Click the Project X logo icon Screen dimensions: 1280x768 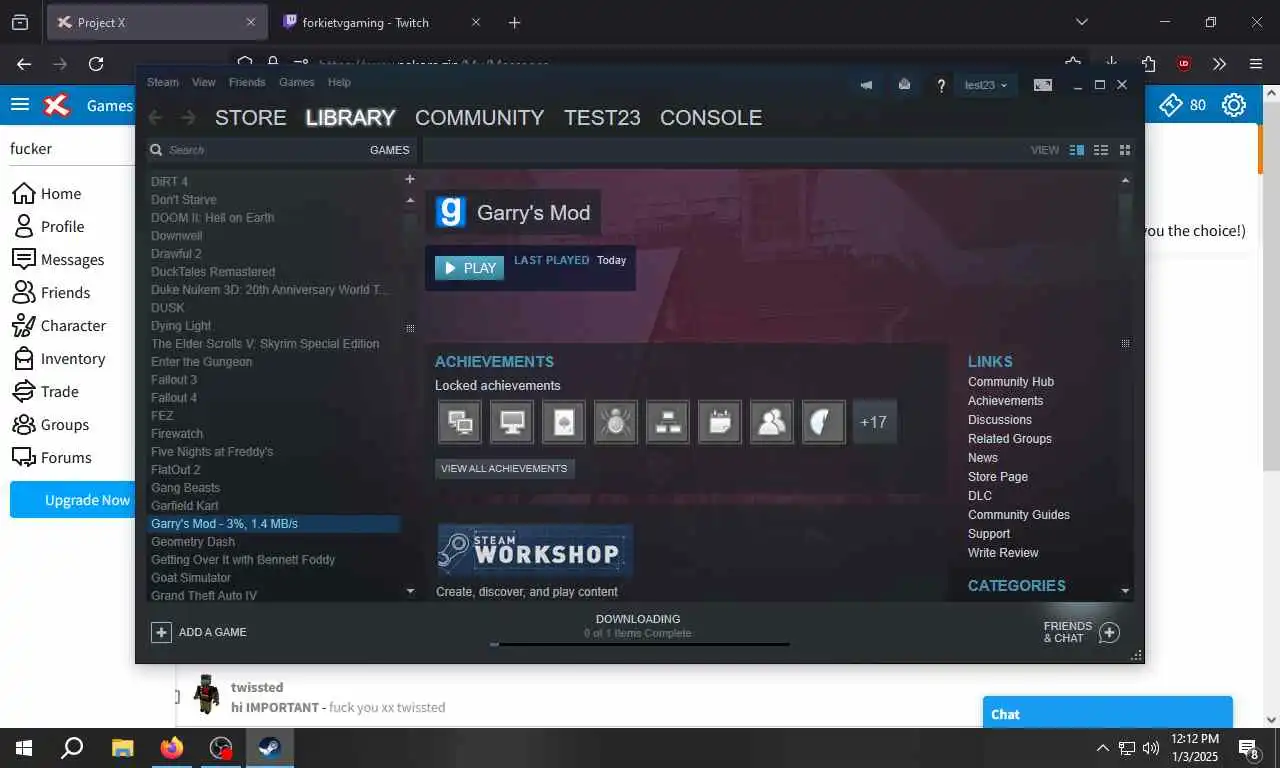(58, 105)
